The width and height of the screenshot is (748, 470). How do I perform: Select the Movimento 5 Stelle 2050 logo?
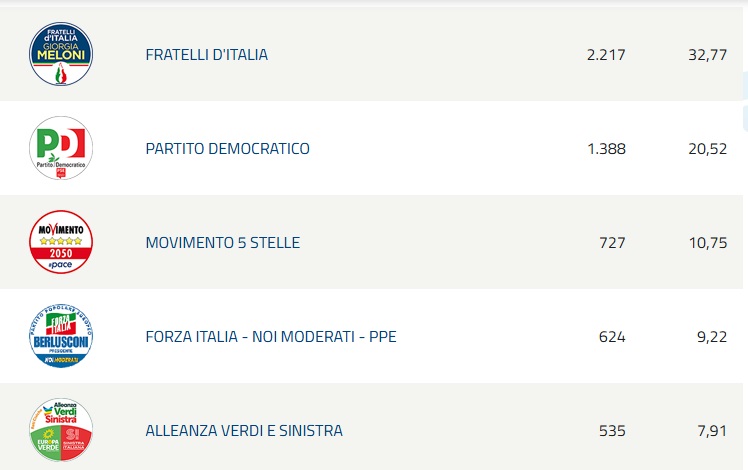click(61, 242)
